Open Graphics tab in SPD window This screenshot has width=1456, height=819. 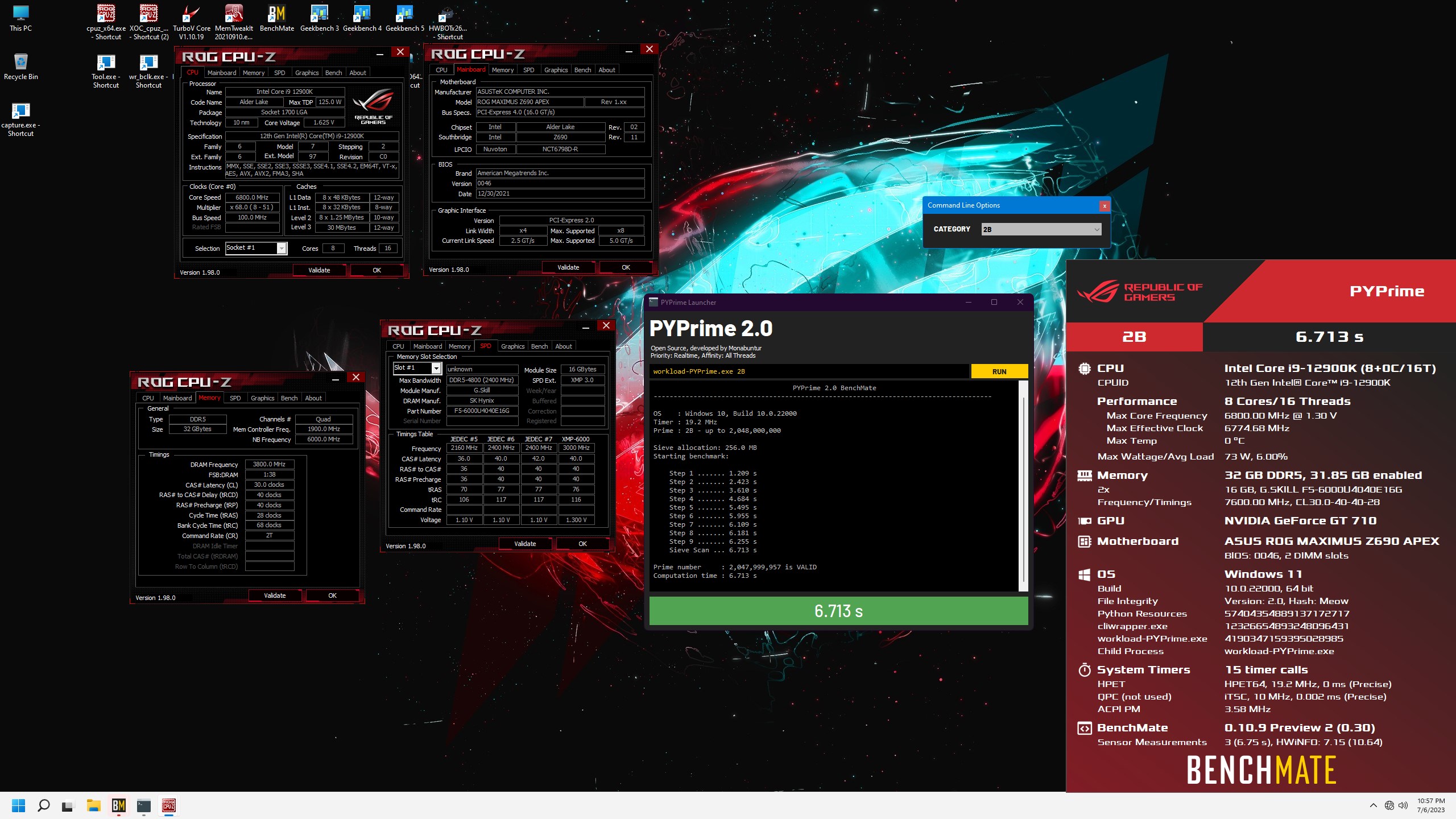(512, 346)
